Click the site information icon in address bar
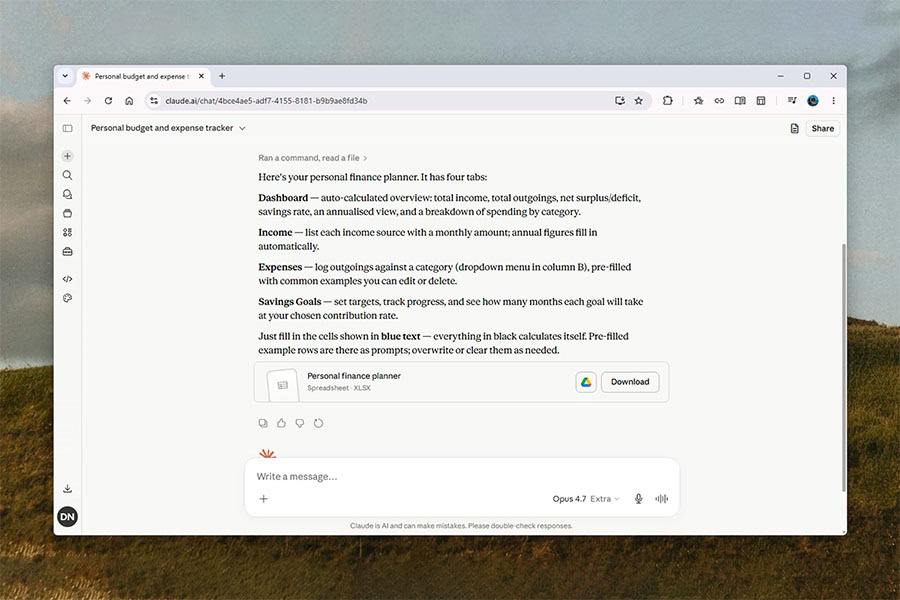This screenshot has height=600, width=900. coord(153,100)
